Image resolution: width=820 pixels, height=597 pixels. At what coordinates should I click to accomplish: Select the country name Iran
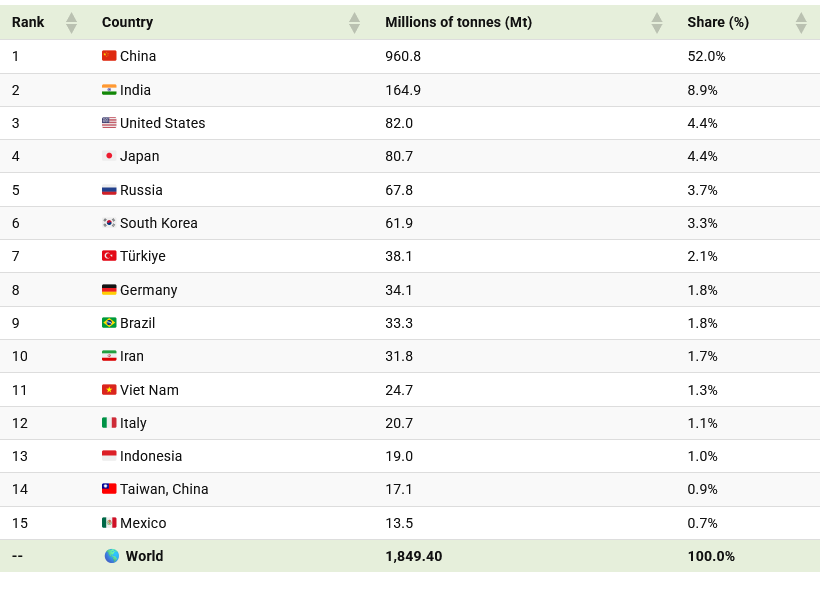click(x=132, y=355)
